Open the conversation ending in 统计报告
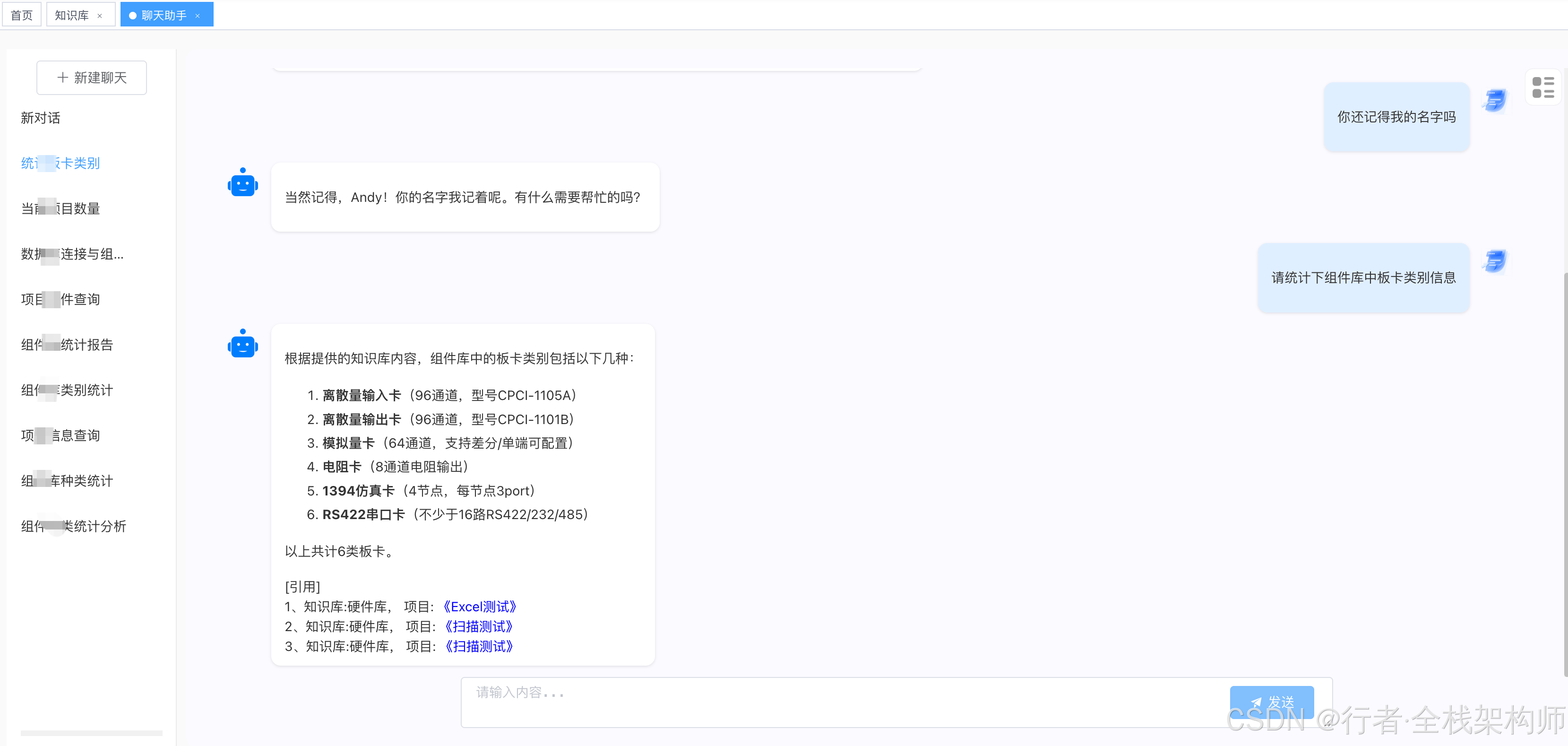 coord(67,345)
